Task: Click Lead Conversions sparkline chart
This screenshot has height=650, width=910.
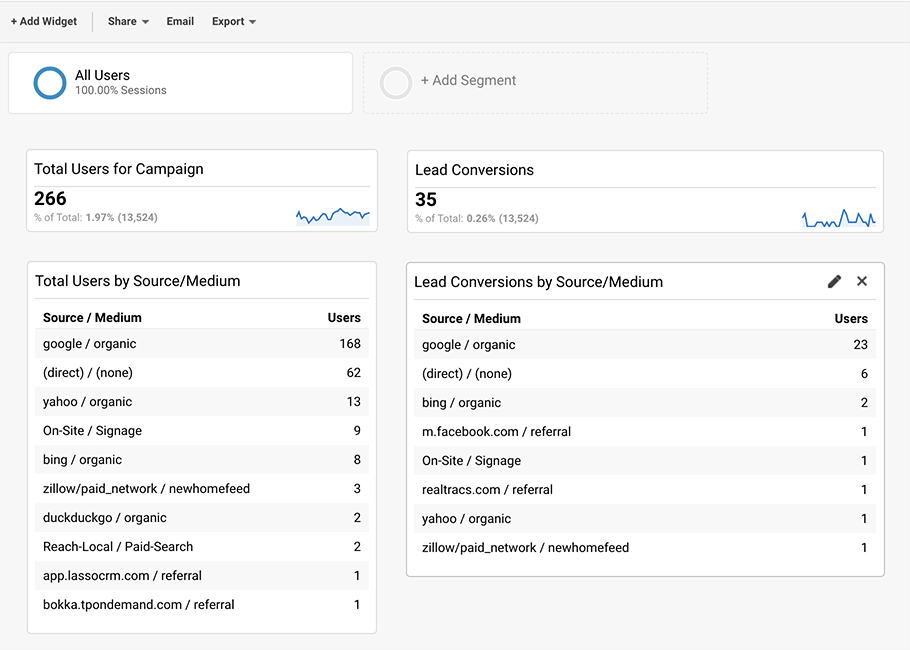Action: pos(839,218)
